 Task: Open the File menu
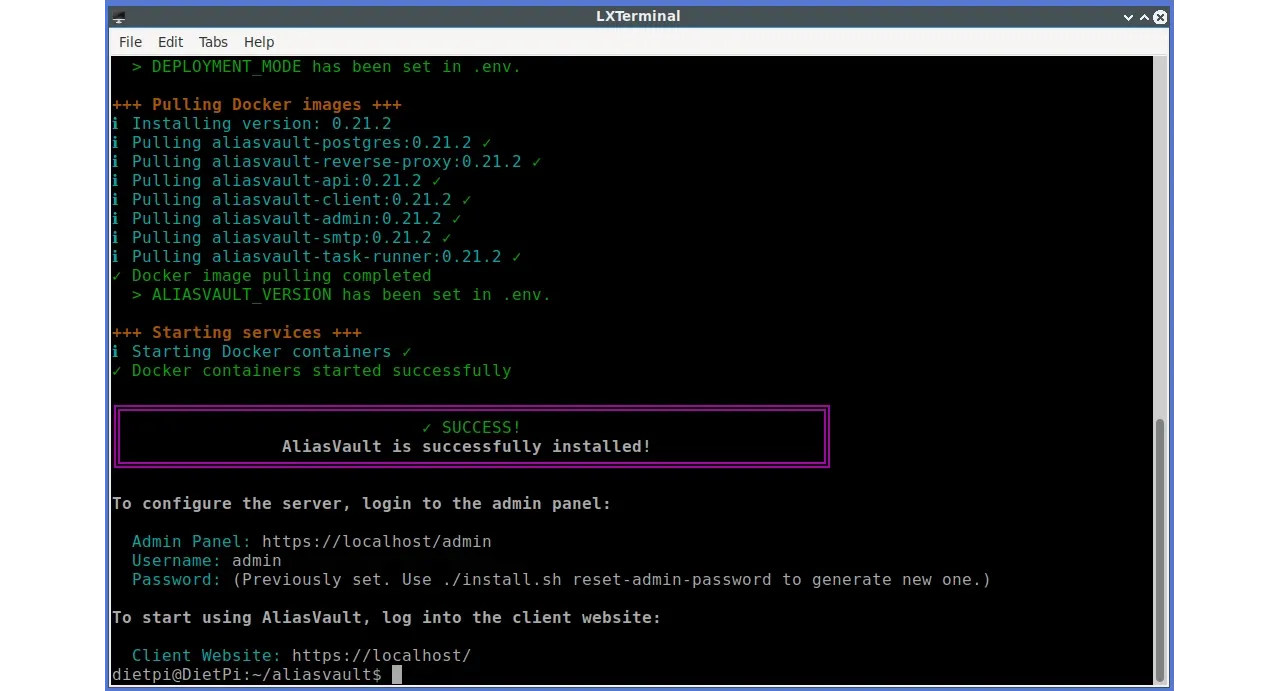click(x=130, y=42)
